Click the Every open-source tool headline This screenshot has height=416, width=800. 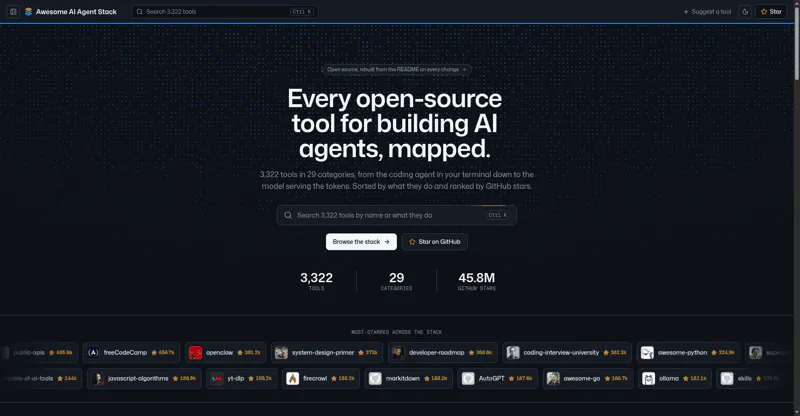[395, 124]
